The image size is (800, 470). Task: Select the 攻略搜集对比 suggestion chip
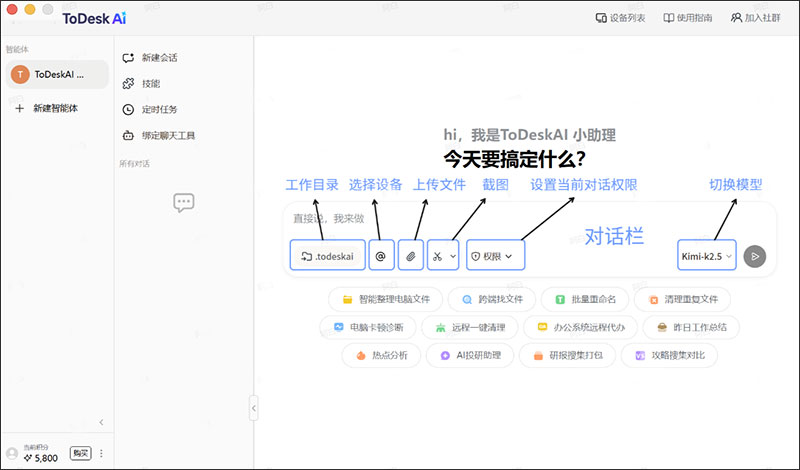(669, 355)
